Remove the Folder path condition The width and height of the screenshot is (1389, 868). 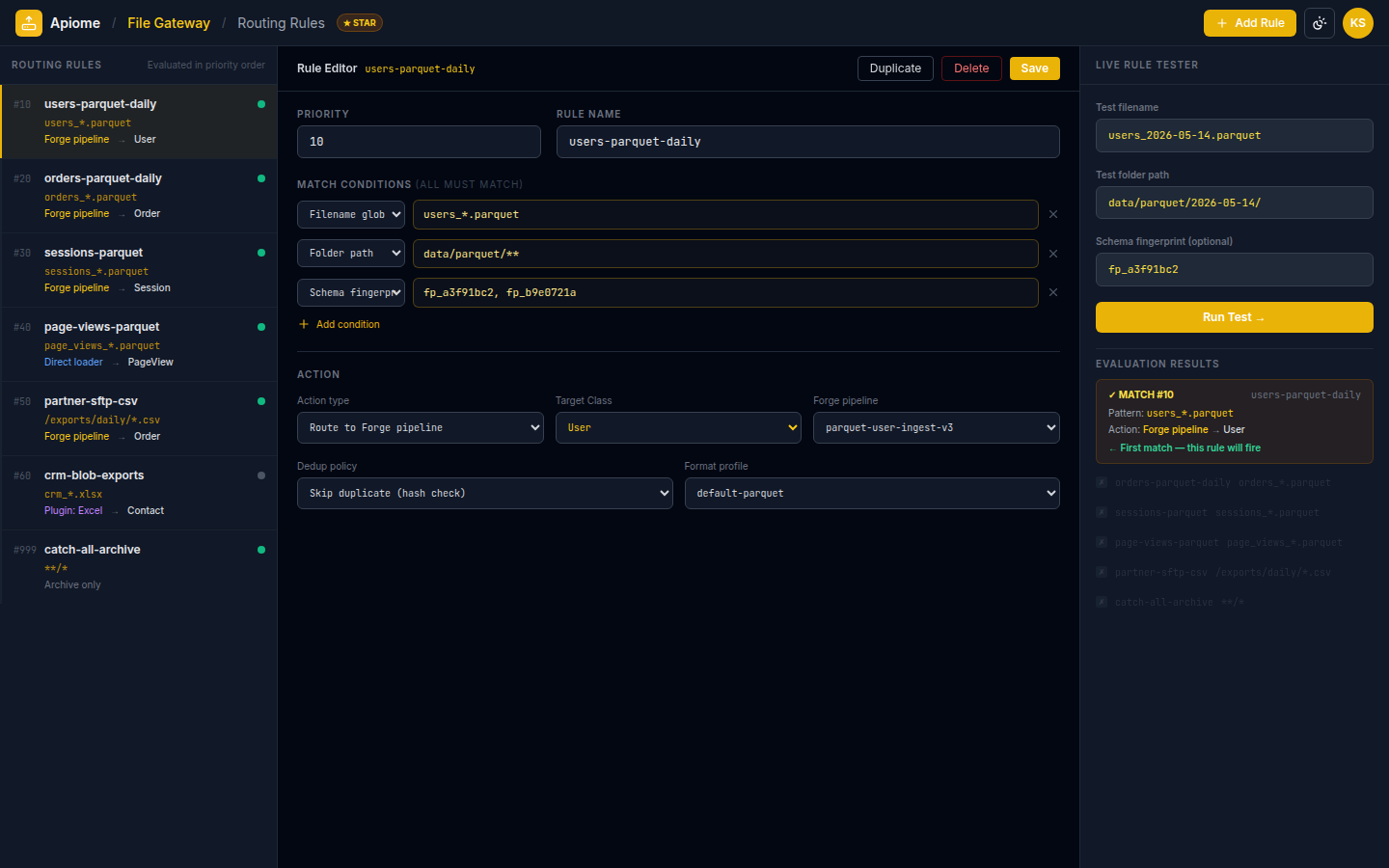pos(1053,254)
